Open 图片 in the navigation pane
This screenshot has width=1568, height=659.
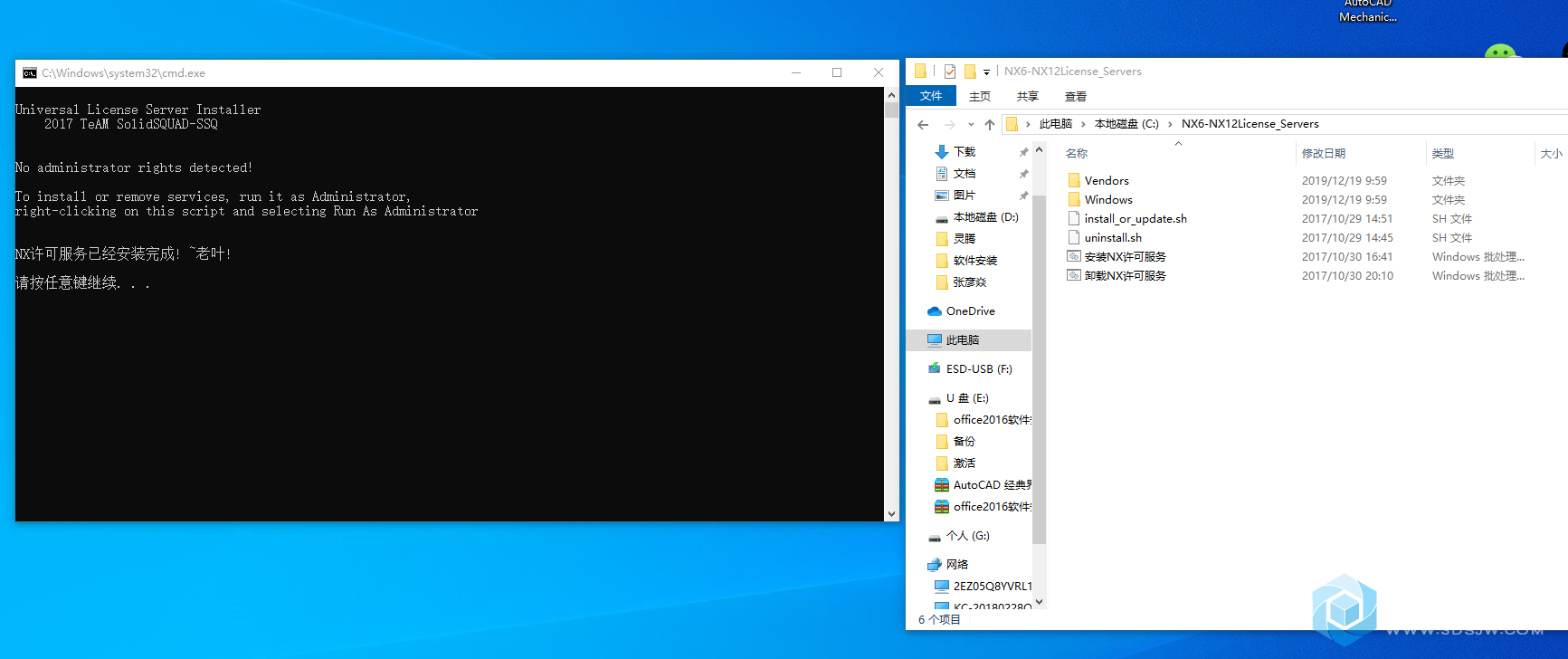tap(965, 196)
